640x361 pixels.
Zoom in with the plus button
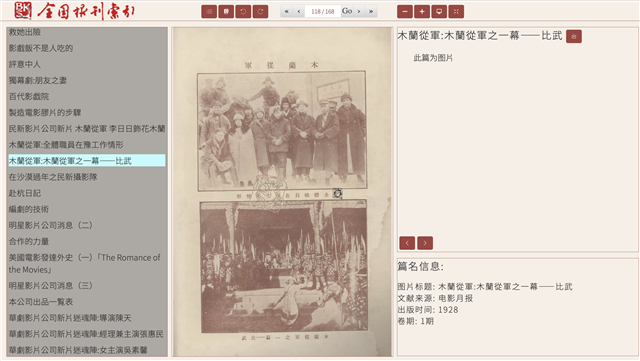pyautogui.click(x=422, y=11)
